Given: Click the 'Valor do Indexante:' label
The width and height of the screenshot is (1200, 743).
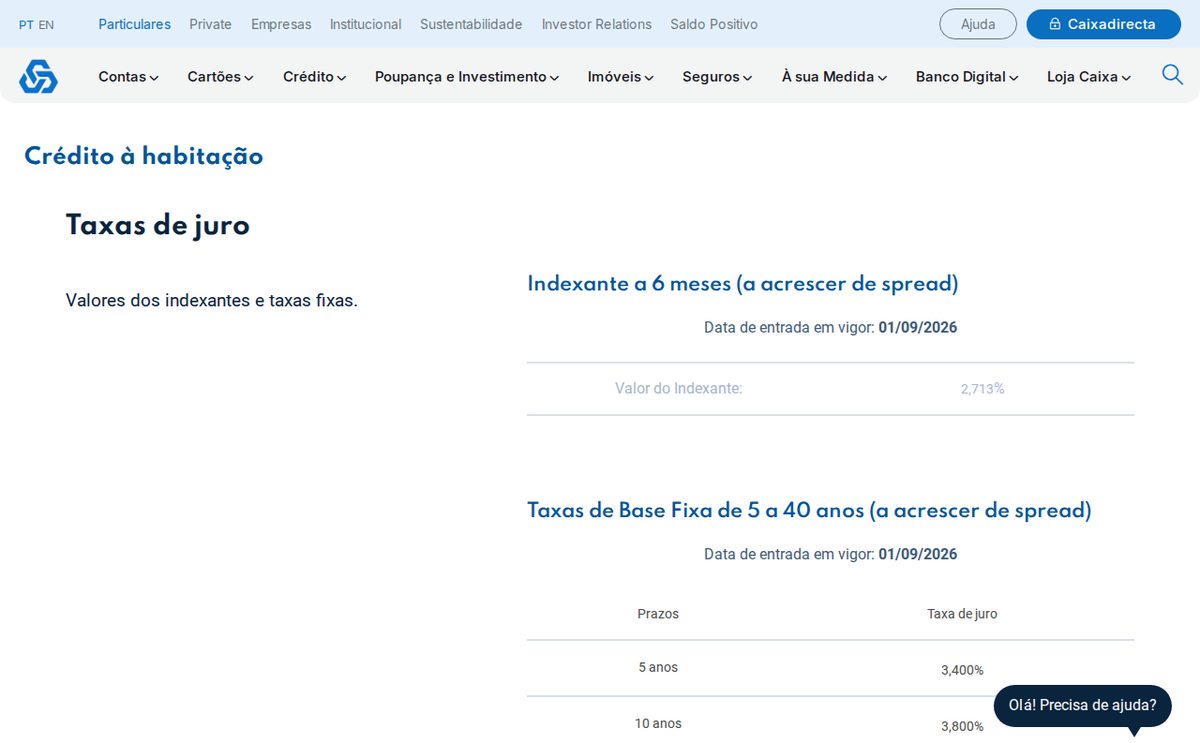Looking at the screenshot, I should [x=679, y=388].
